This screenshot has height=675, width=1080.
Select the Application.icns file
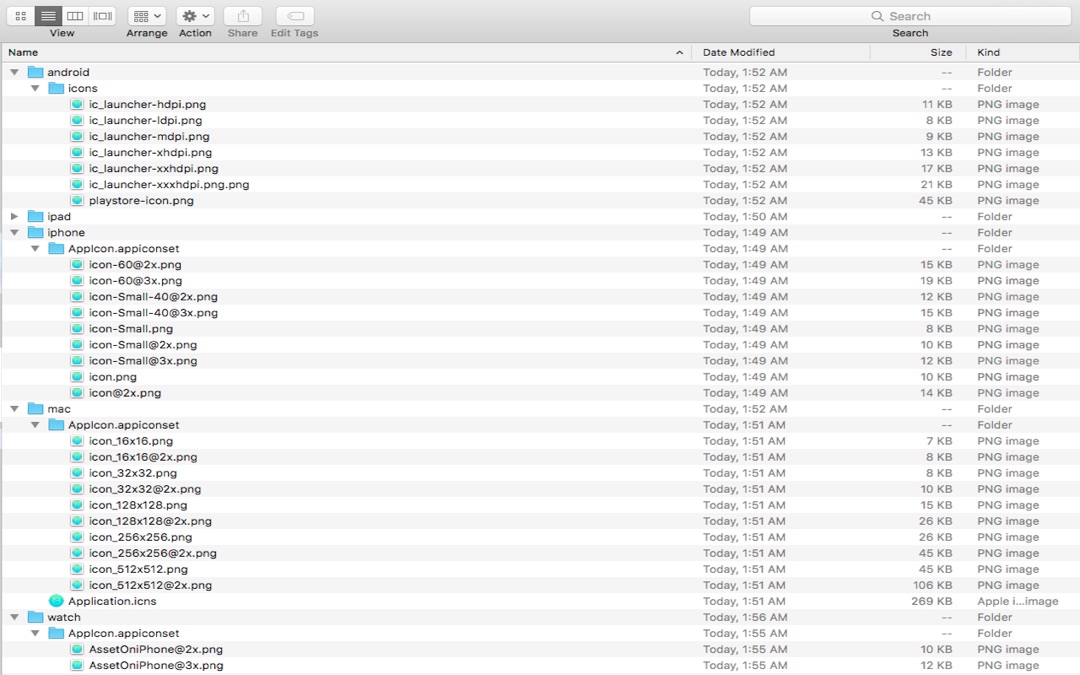(110, 601)
